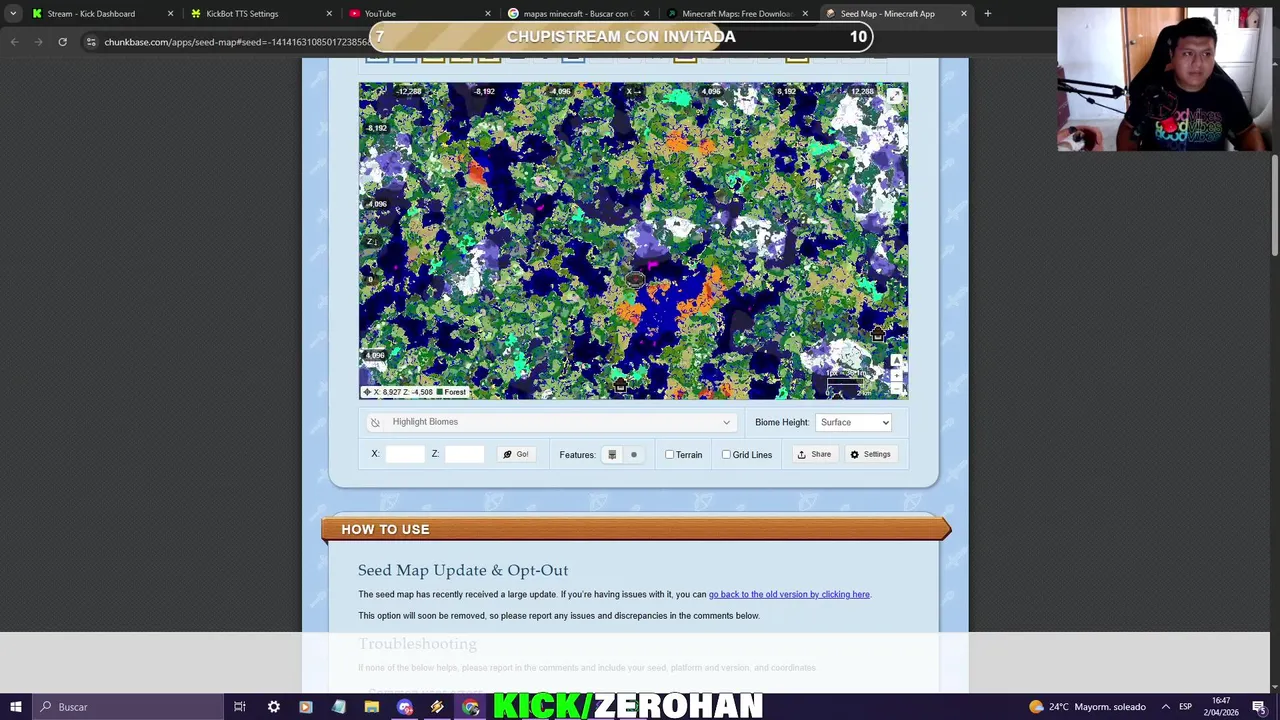
Task: Toggle the structures features icon
Action: pyautogui.click(x=612, y=455)
